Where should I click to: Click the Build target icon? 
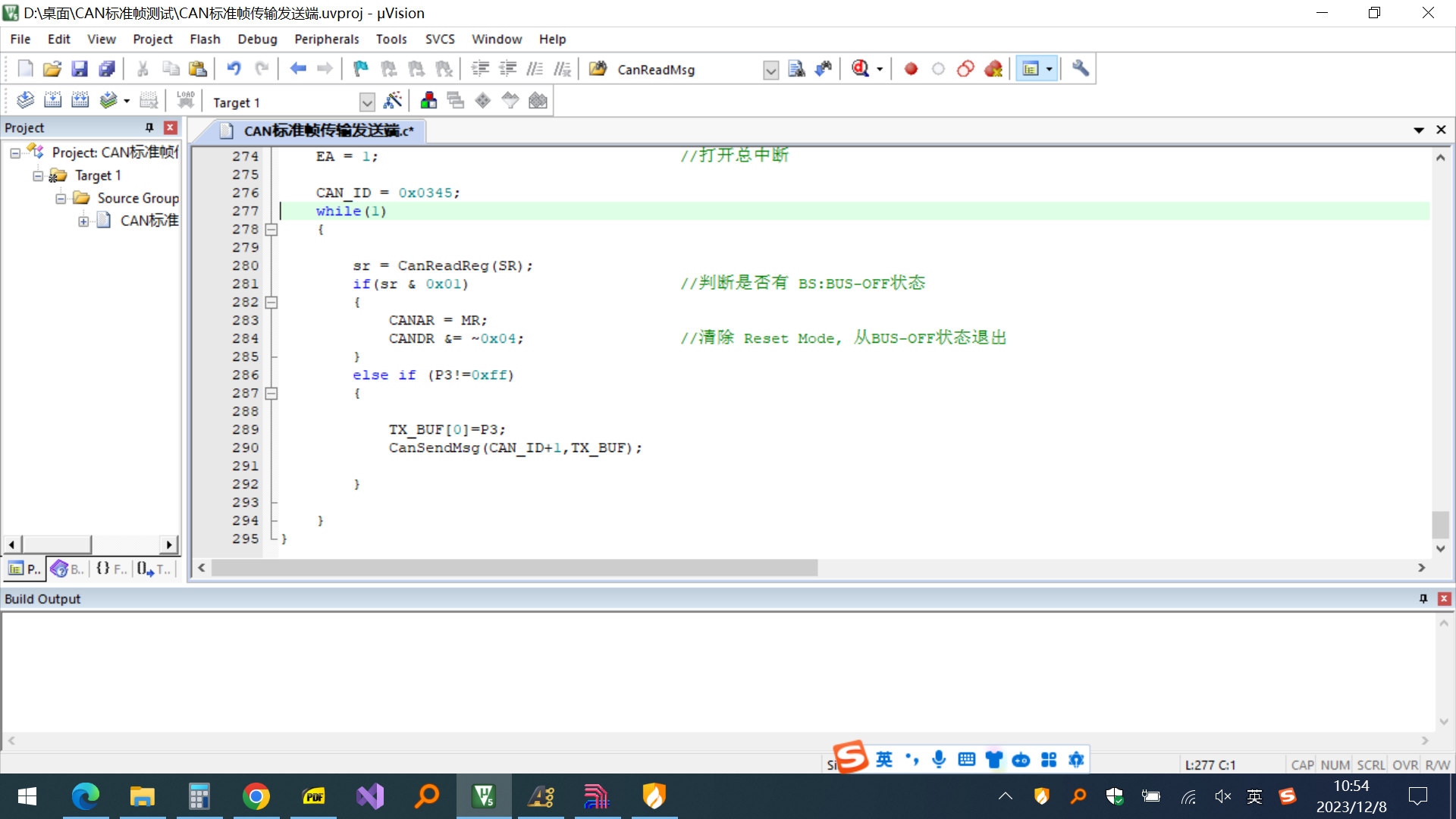click(x=52, y=101)
